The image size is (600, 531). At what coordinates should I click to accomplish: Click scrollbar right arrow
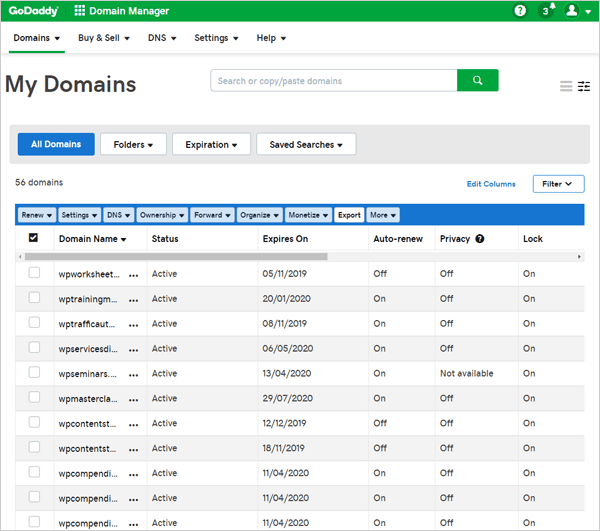click(x=579, y=256)
